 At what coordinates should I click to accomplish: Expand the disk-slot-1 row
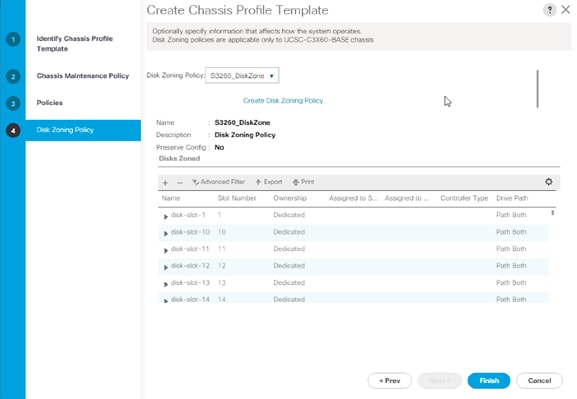166,216
